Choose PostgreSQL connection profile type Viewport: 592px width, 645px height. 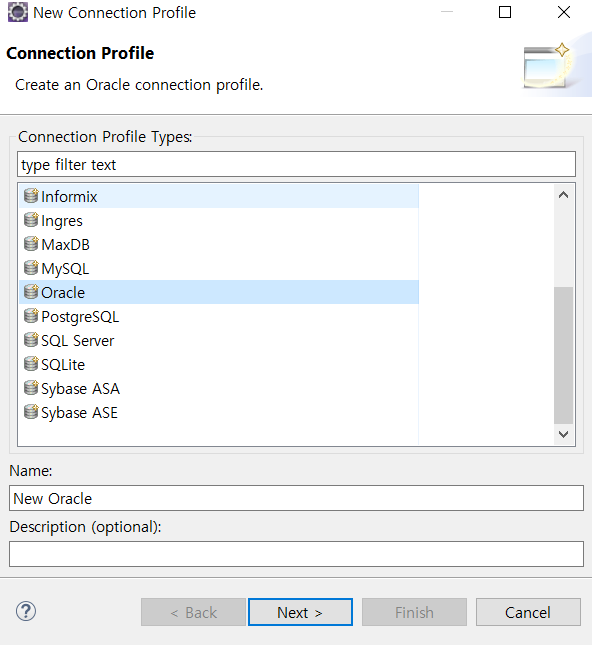pos(219,316)
